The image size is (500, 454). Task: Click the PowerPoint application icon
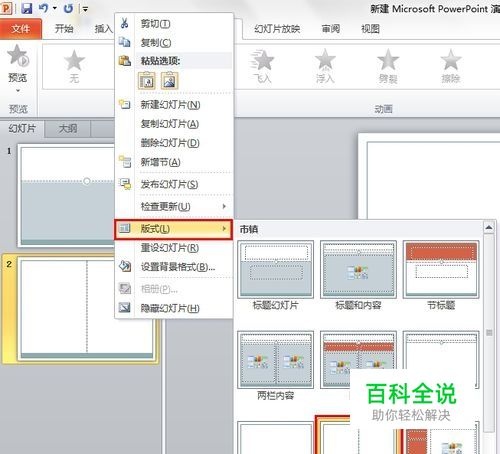pos(6,8)
